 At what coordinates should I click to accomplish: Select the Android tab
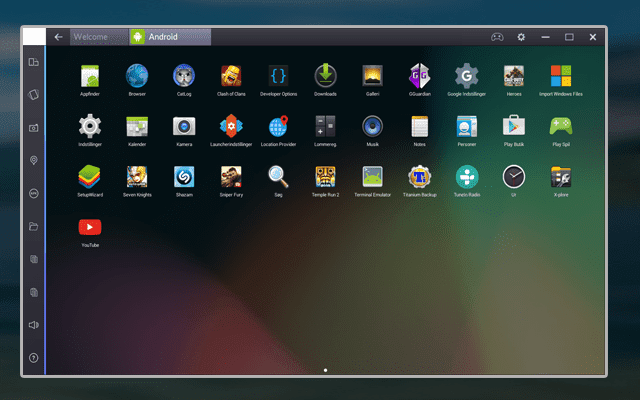170,37
